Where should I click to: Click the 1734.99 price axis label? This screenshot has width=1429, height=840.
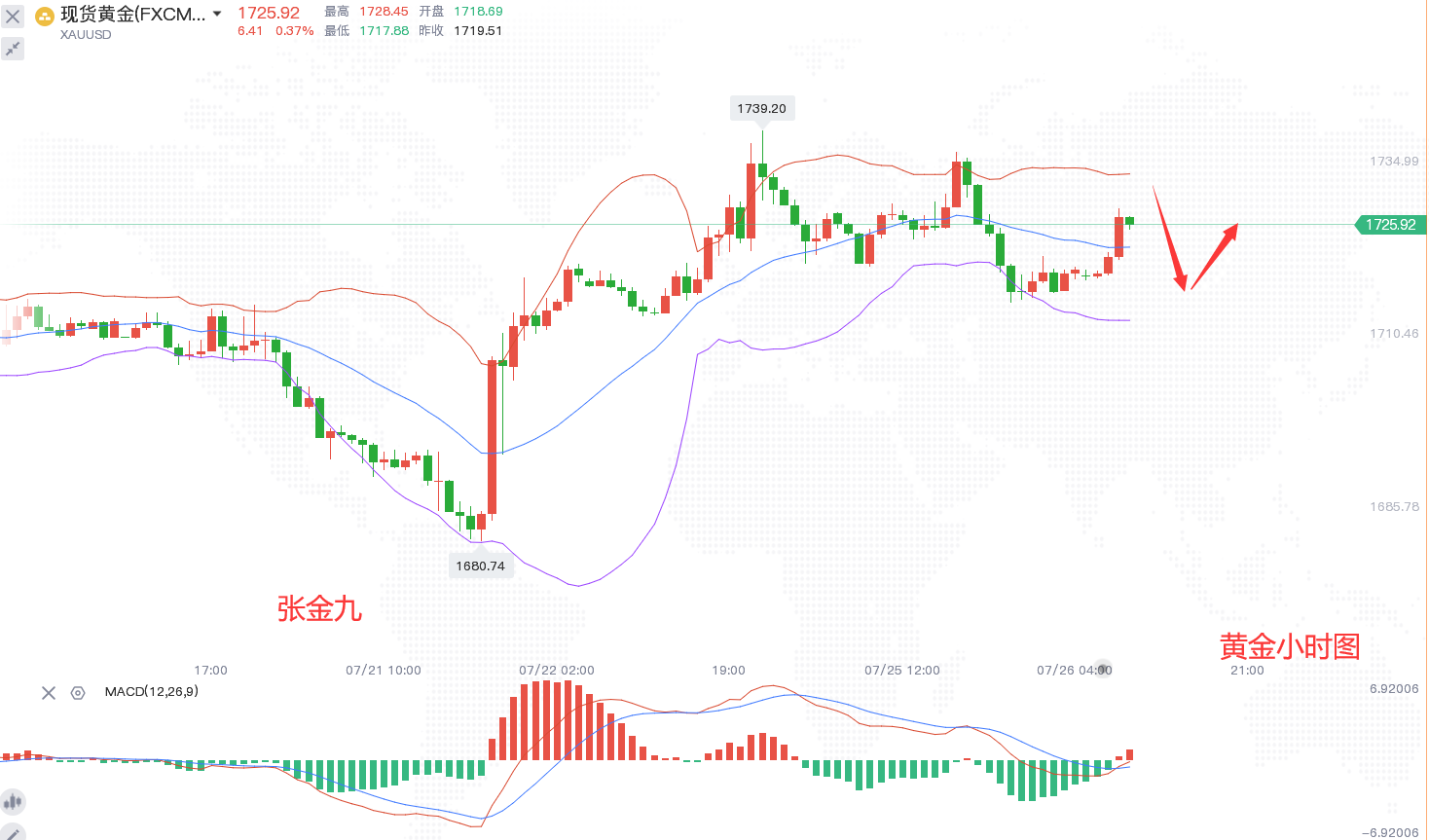(x=1394, y=162)
